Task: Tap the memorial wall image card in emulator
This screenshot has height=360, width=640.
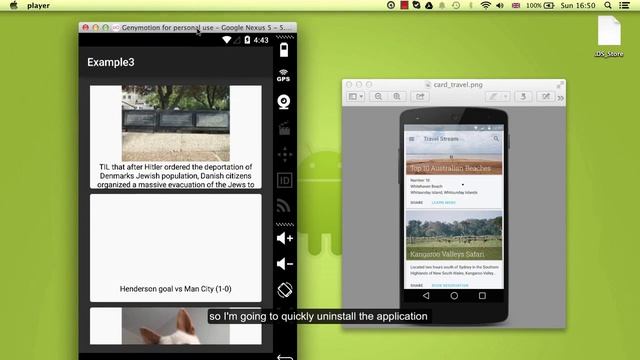Action: (176, 123)
